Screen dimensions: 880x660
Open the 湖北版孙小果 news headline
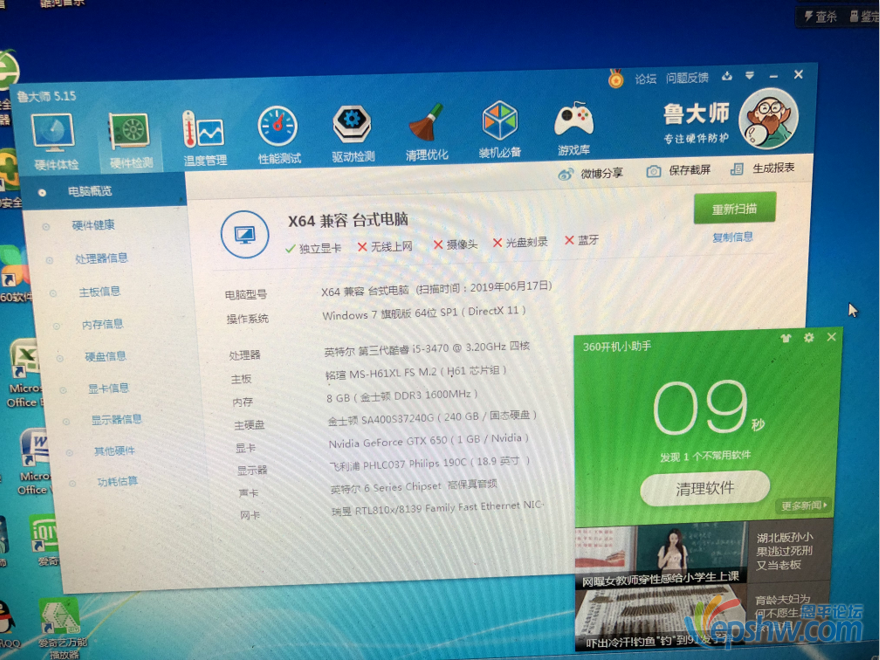tap(783, 551)
